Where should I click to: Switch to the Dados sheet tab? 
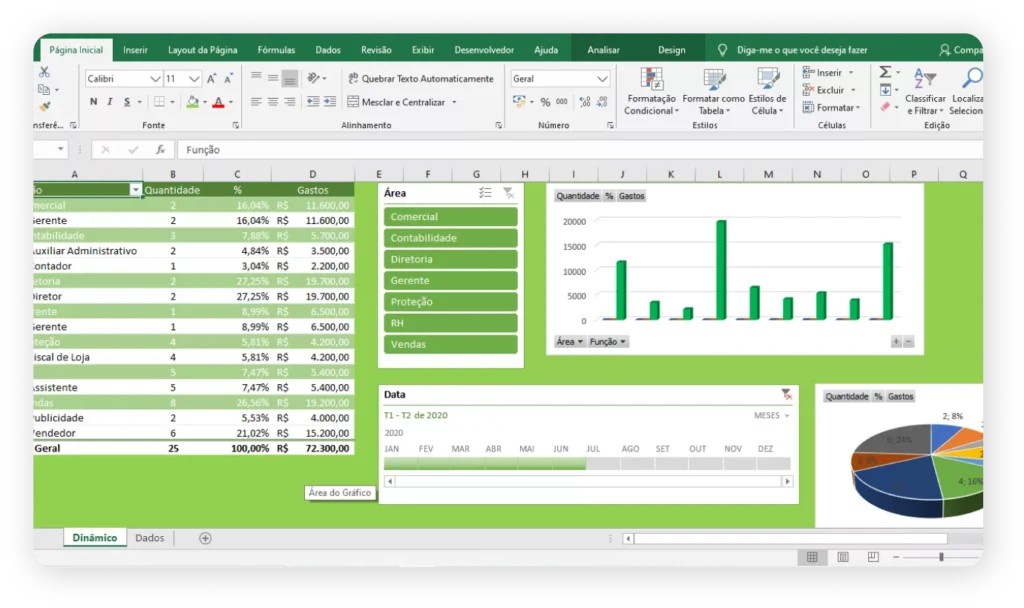150,538
